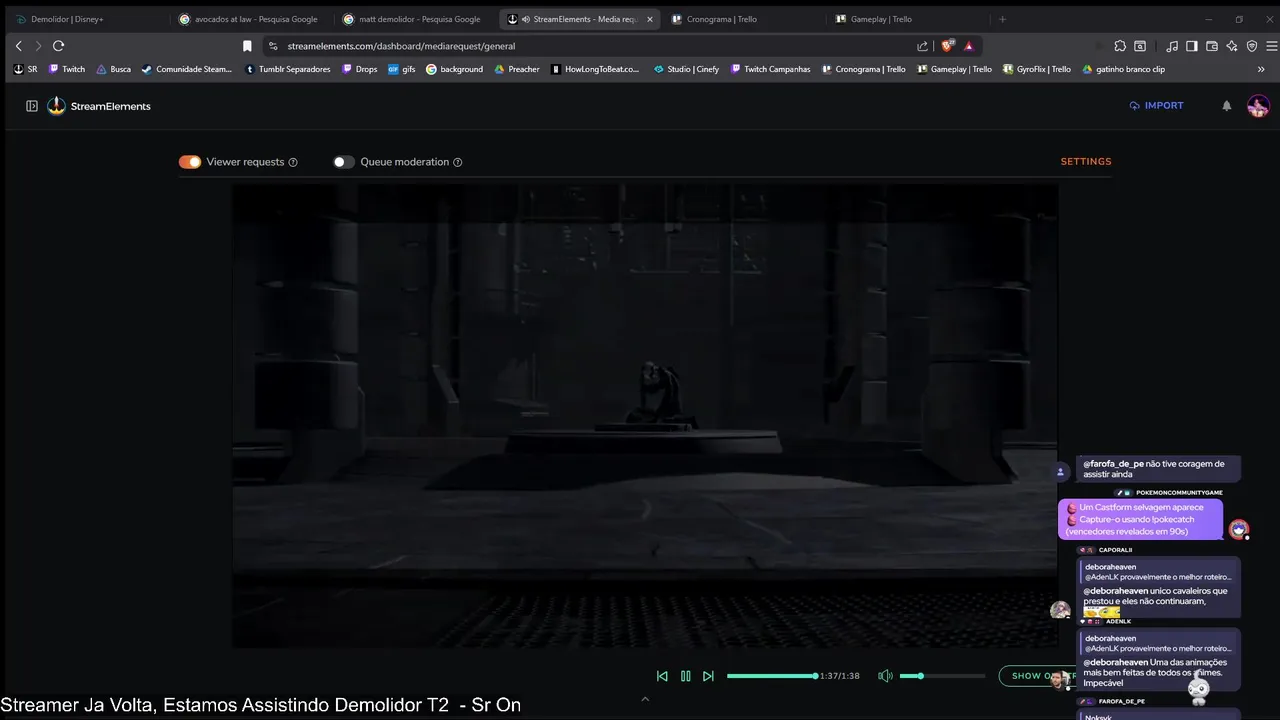Open the gifs bookmark

tap(401, 69)
